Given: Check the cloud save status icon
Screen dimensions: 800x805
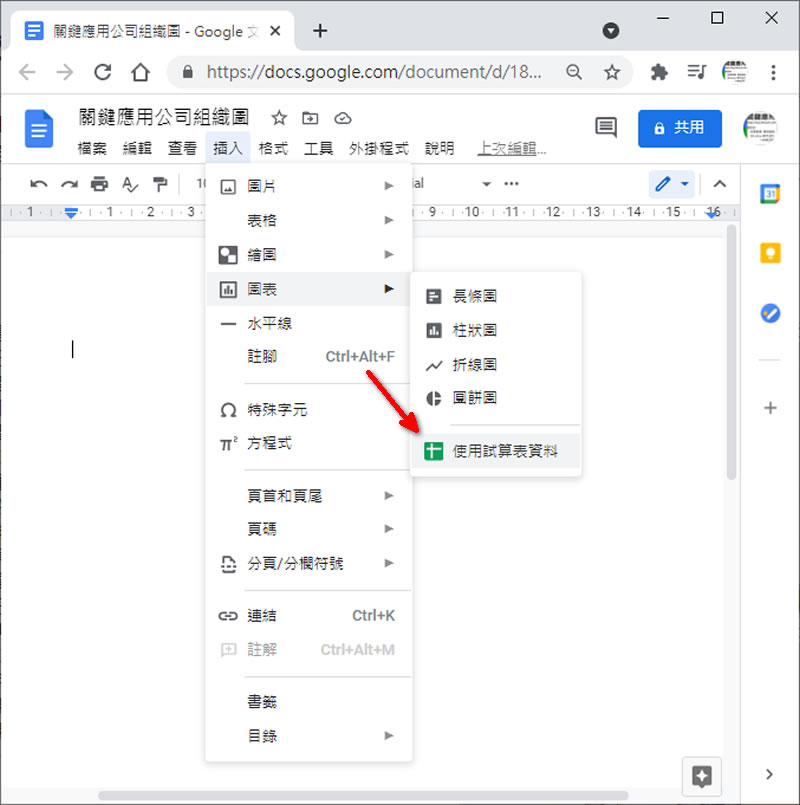Looking at the screenshot, I should pyautogui.click(x=342, y=119).
